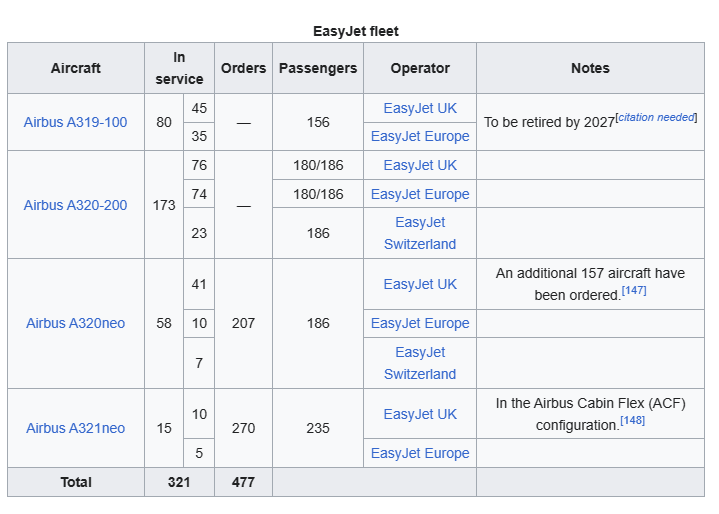The image size is (719, 514).
Task: Click EasyJet Europe operator for A320-200
Action: 420,194
